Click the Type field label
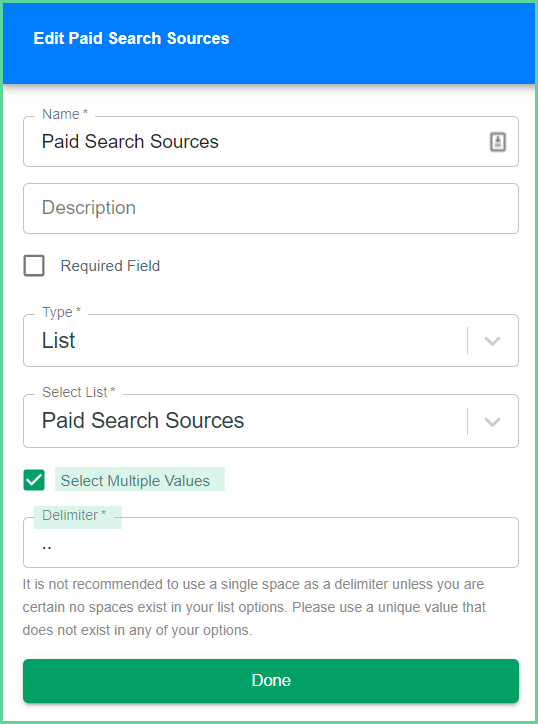 click(61, 313)
